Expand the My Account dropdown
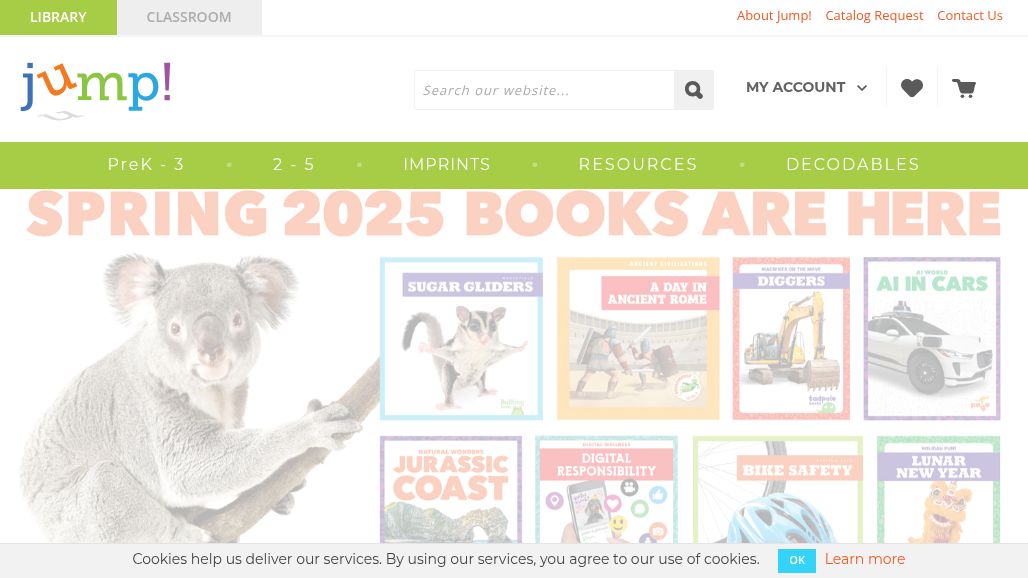The height and width of the screenshot is (578, 1028). coord(806,87)
